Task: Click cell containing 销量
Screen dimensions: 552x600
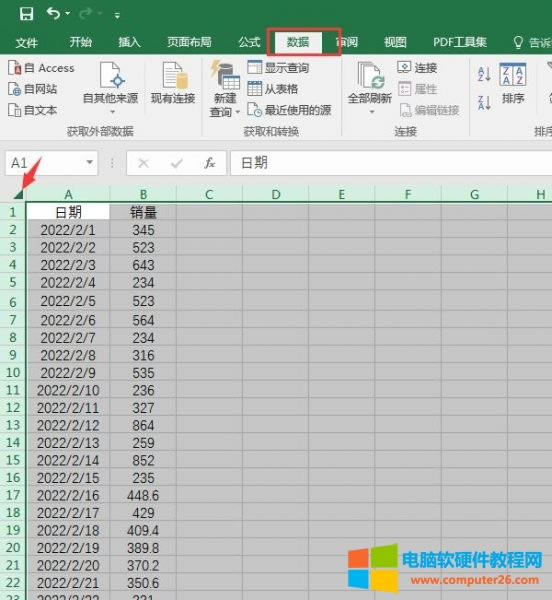Action: coord(143,212)
